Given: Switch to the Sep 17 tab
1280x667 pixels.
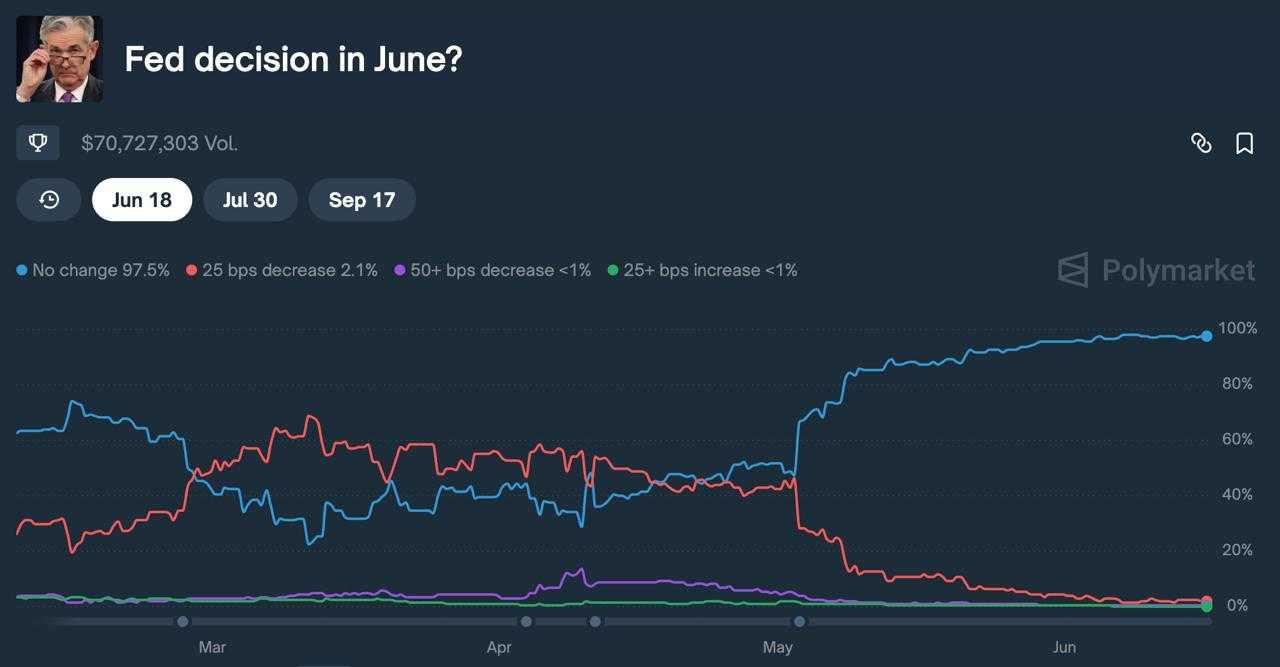Looking at the screenshot, I should pos(362,200).
